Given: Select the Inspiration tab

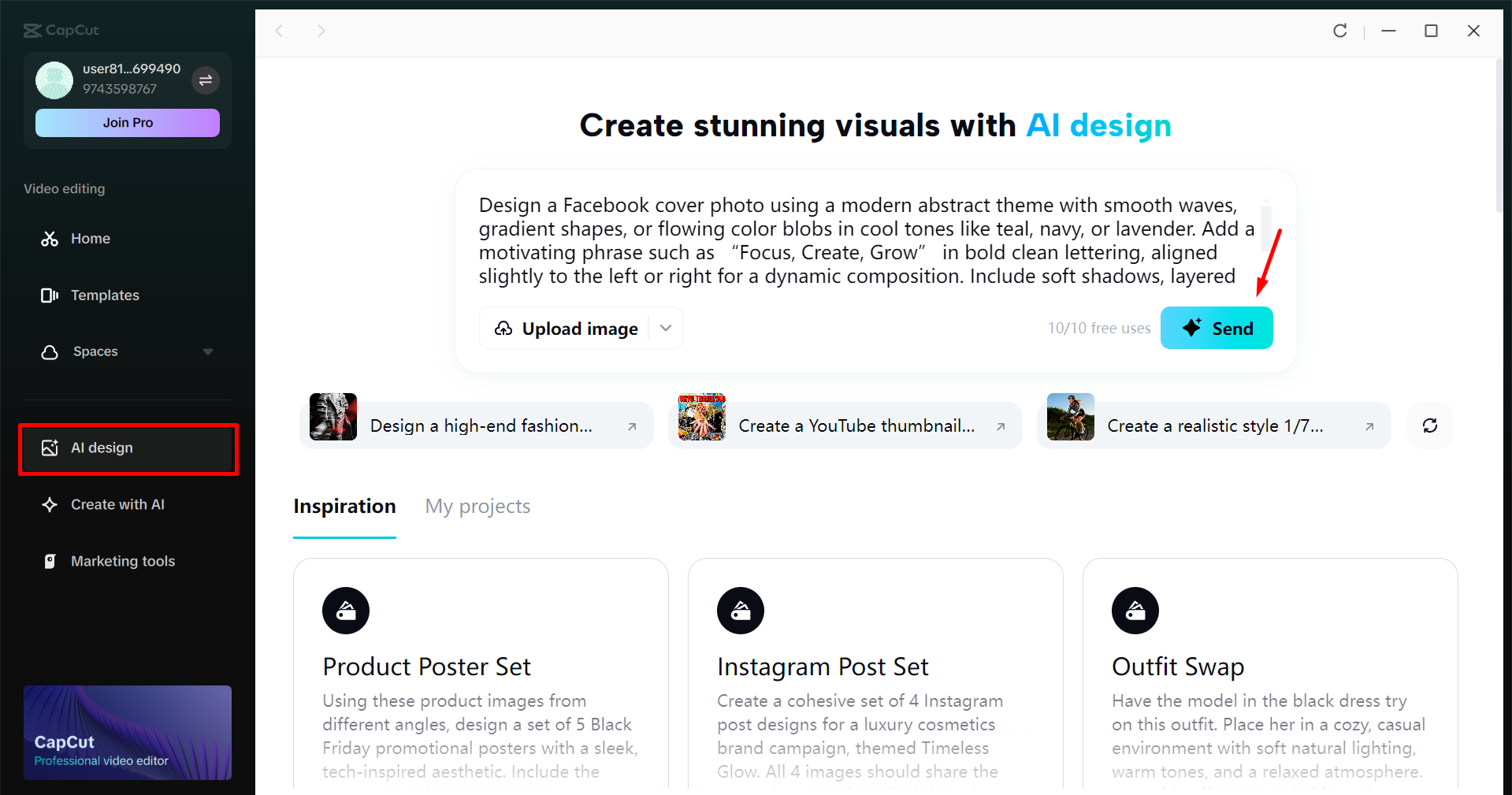Looking at the screenshot, I should tap(344, 506).
